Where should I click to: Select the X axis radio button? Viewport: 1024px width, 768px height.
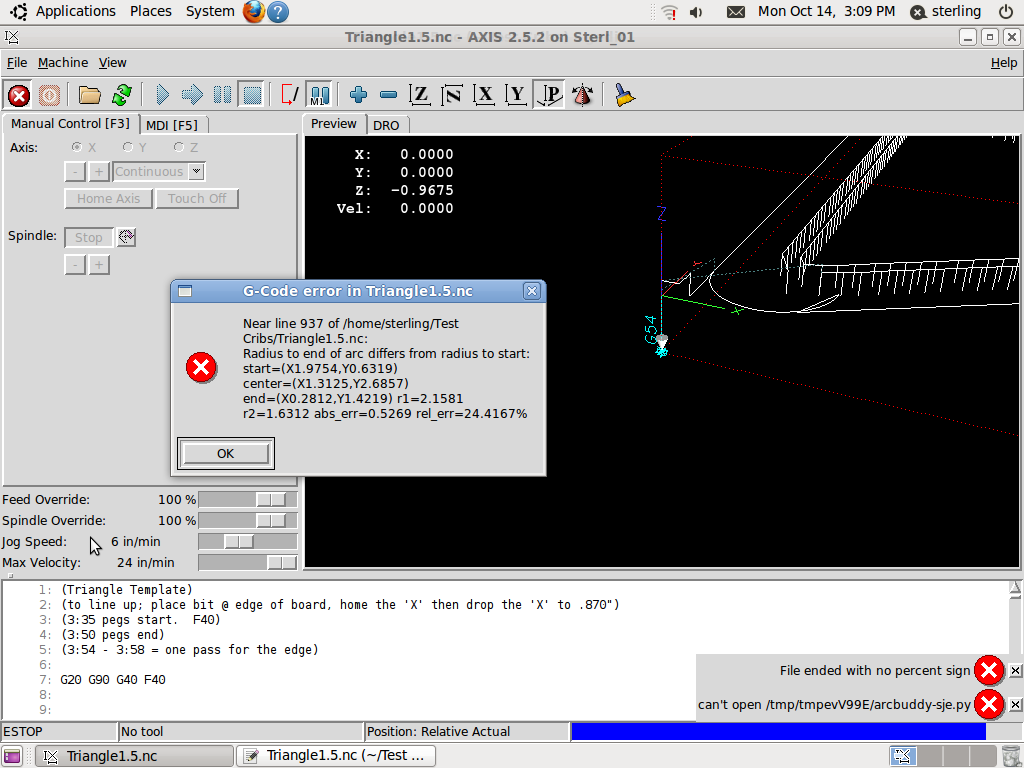tap(77, 148)
